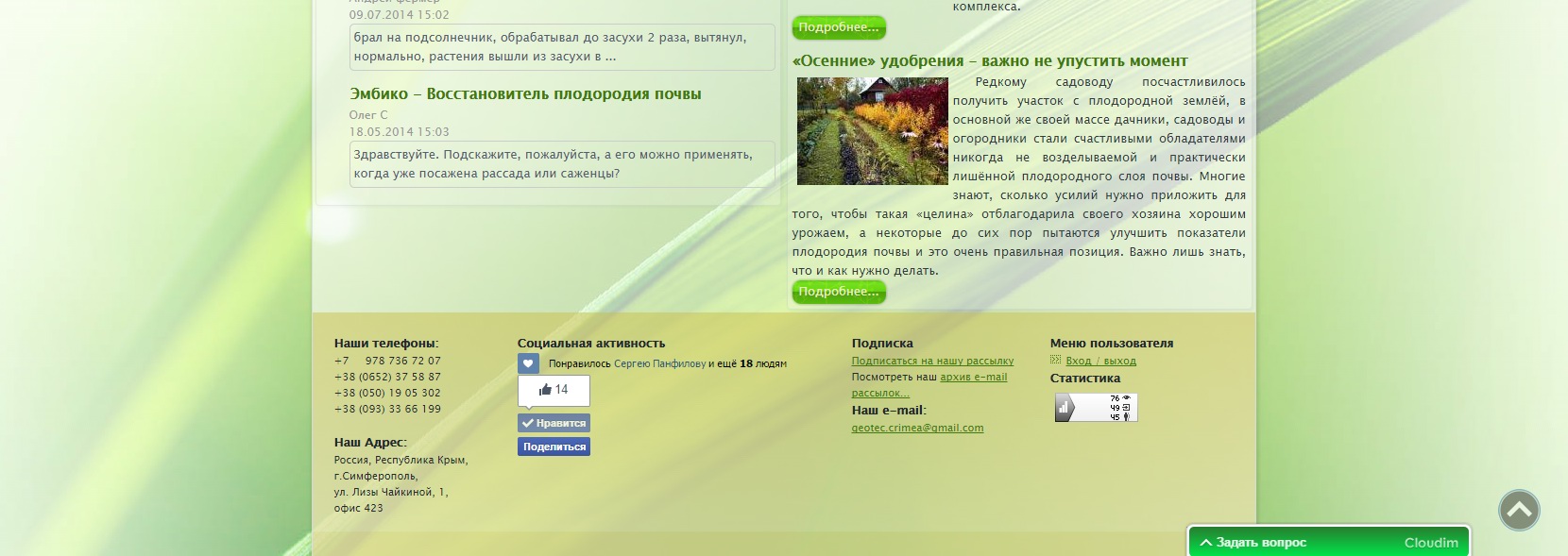Screen dimensions: 1568x556
Task: Open the «Осенние» удобрения article title
Action: 989,61
